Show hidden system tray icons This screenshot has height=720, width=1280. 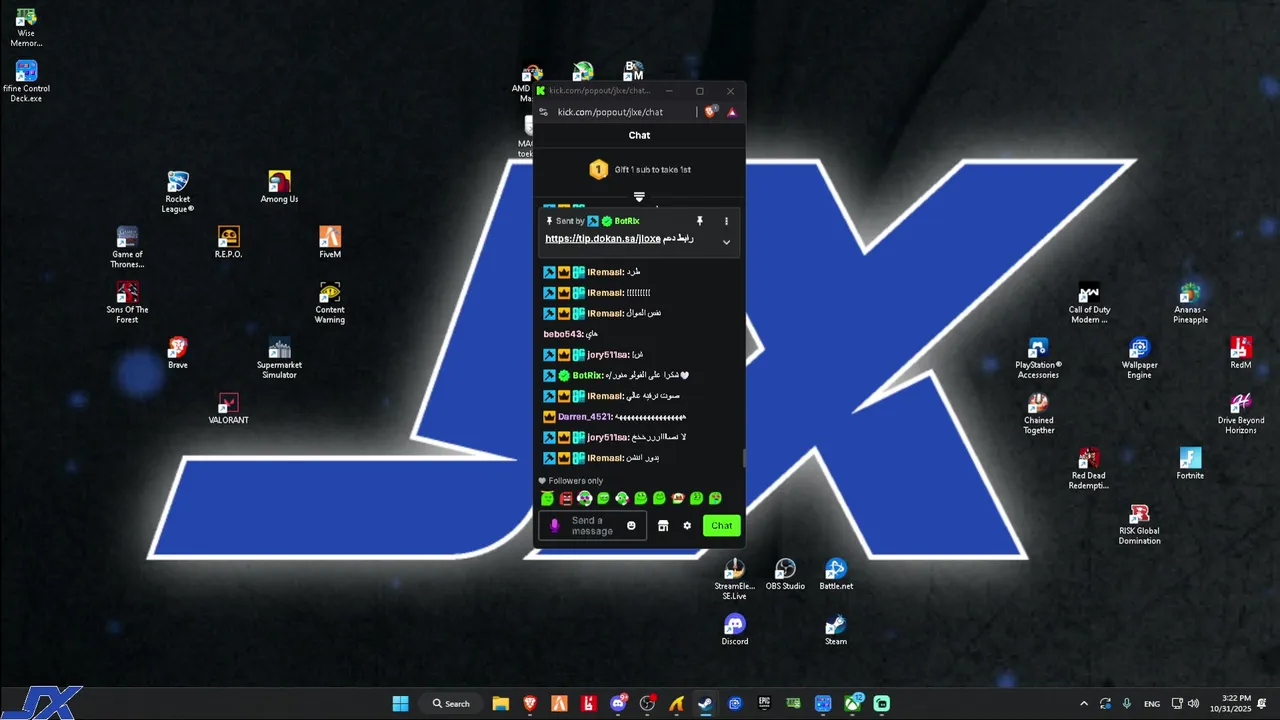click(x=1084, y=704)
